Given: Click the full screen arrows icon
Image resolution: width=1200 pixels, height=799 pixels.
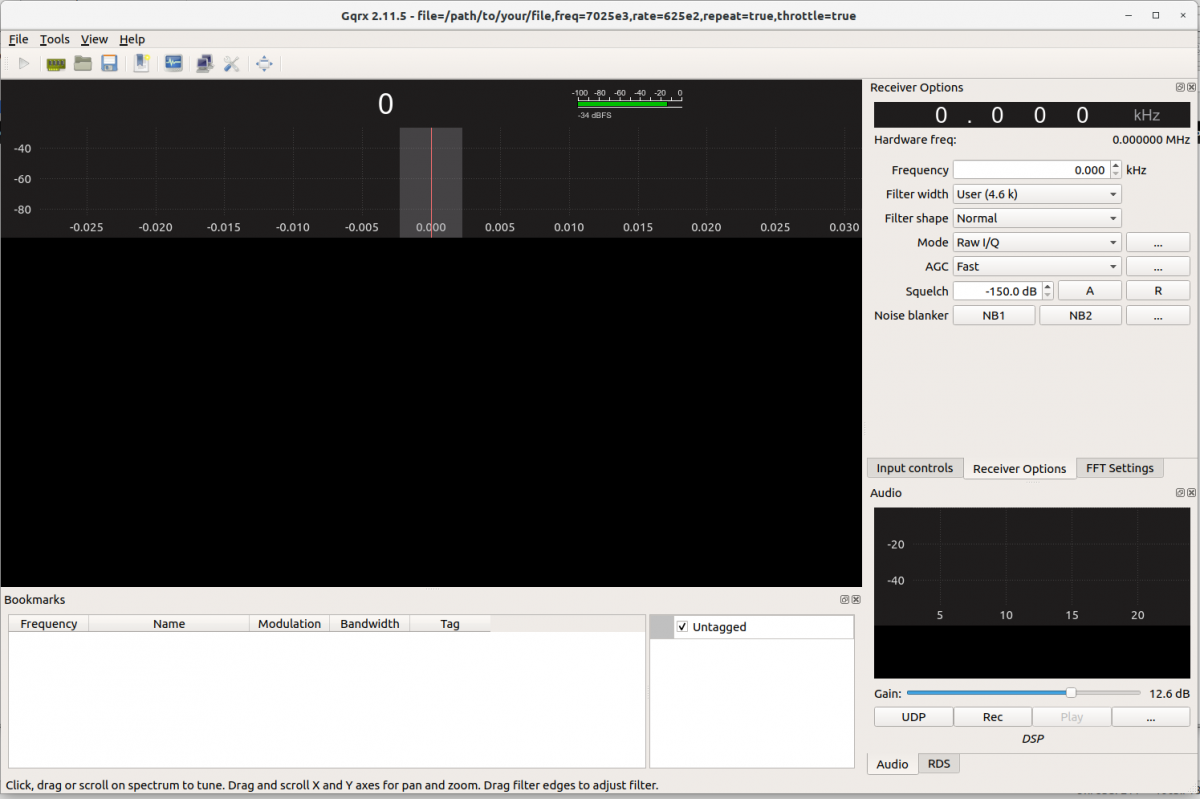Looking at the screenshot, I should pos(264,64).
